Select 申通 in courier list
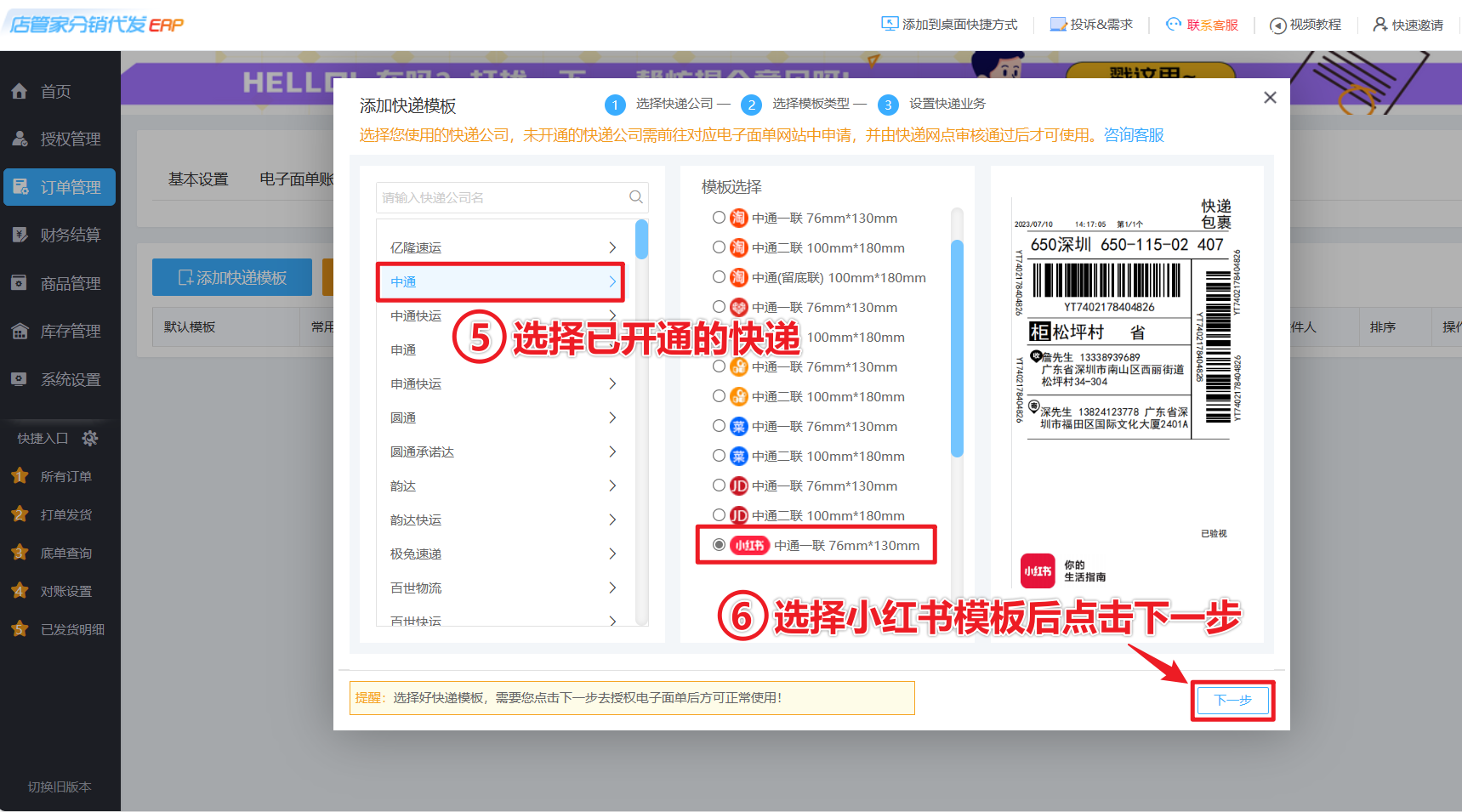Screen dimensions: 1462x812 click(403, 349)
